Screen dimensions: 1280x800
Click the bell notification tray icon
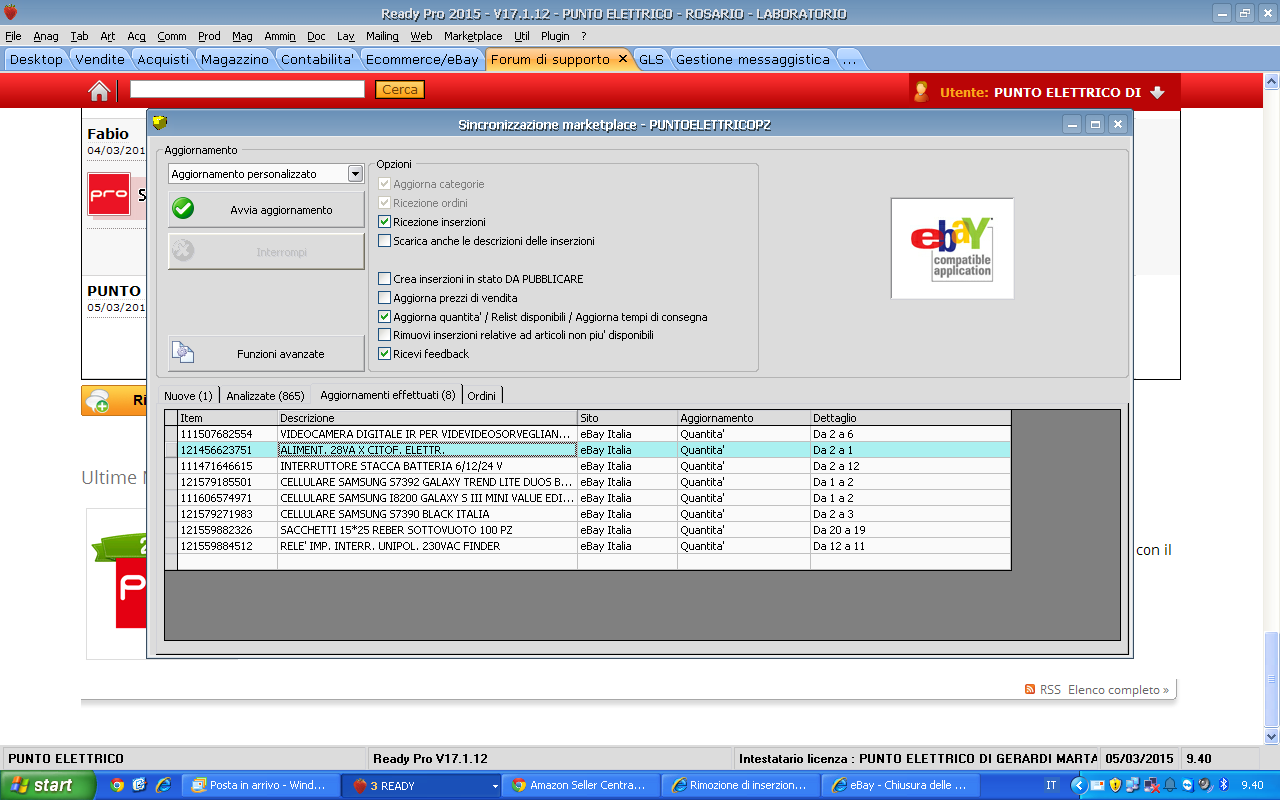[x=1170, y=785]
